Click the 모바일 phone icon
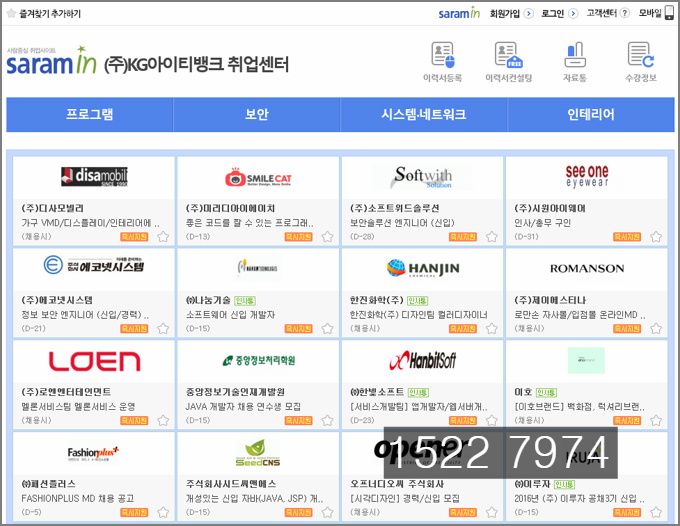 [x=670, y=13]
